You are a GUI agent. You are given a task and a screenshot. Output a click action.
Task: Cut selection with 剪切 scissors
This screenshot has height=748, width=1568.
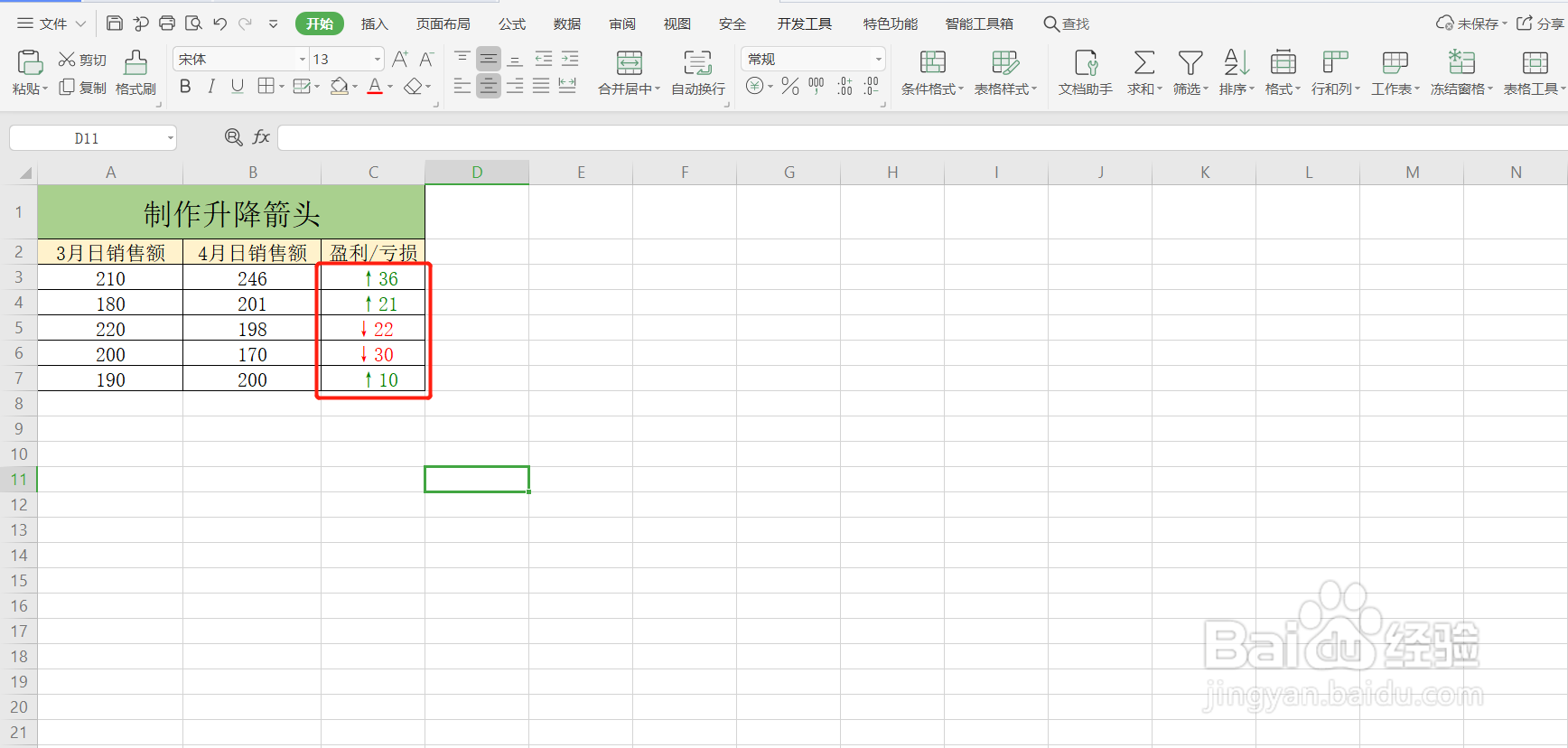click(82, 60)
